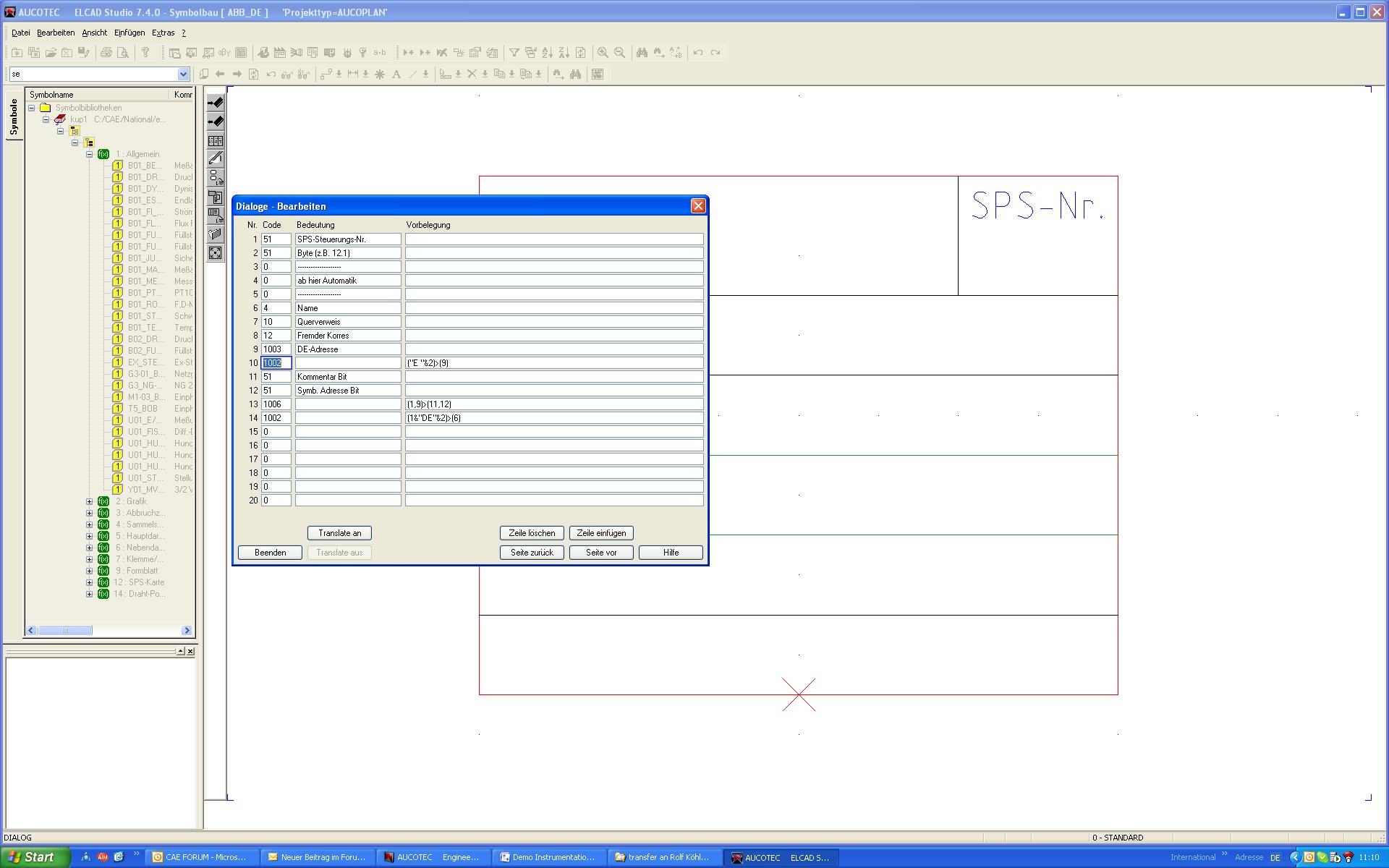1389x868 pixels.
Task: Select the letter A text tool
Action: [x=396, y=74]
